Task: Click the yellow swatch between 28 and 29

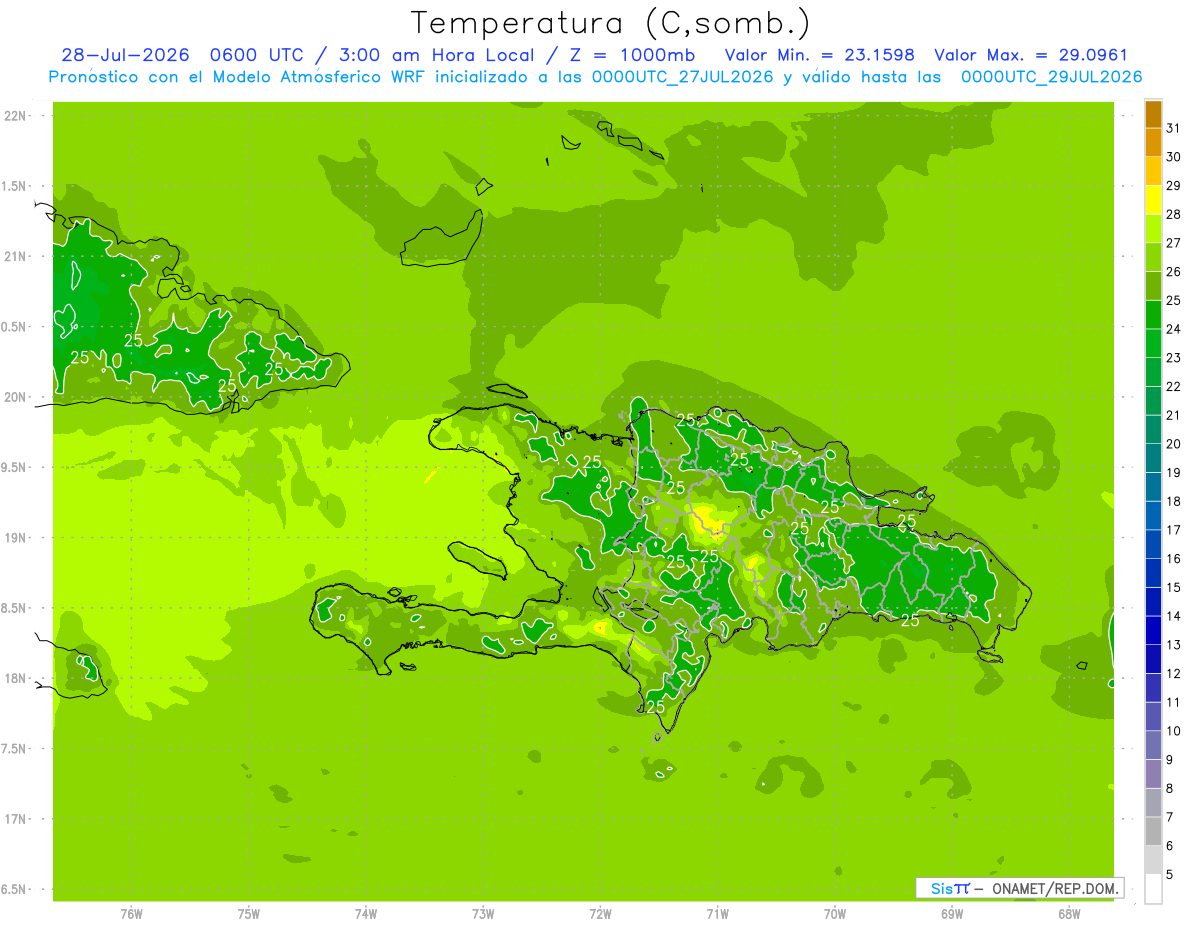Action: pos(1153,200)
